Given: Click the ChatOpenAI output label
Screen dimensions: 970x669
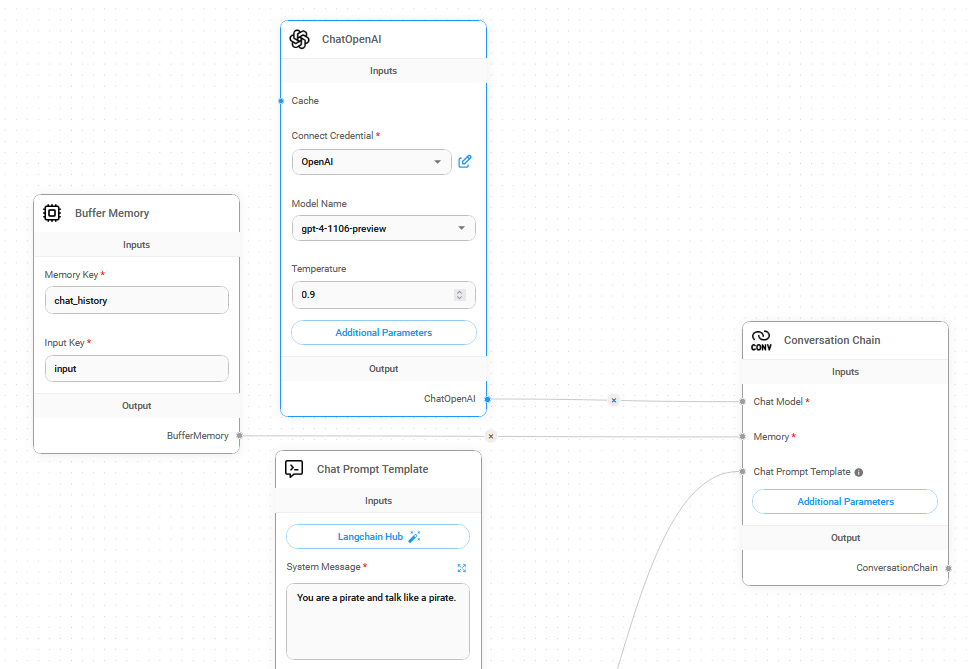Looking at the screenshot, I should (450, 399).
